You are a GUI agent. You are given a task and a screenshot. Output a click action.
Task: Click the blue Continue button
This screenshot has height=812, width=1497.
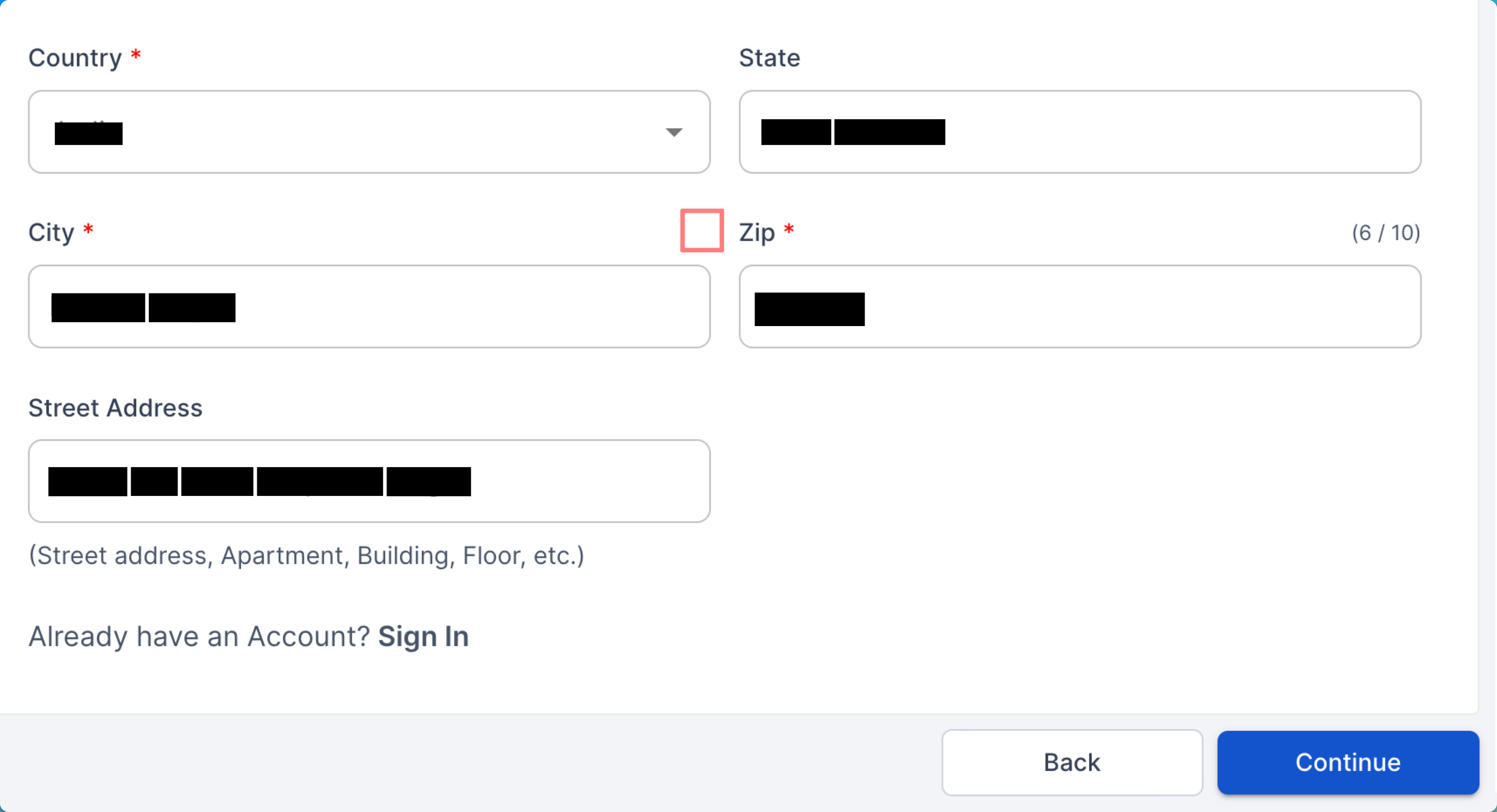point(1348,762)
